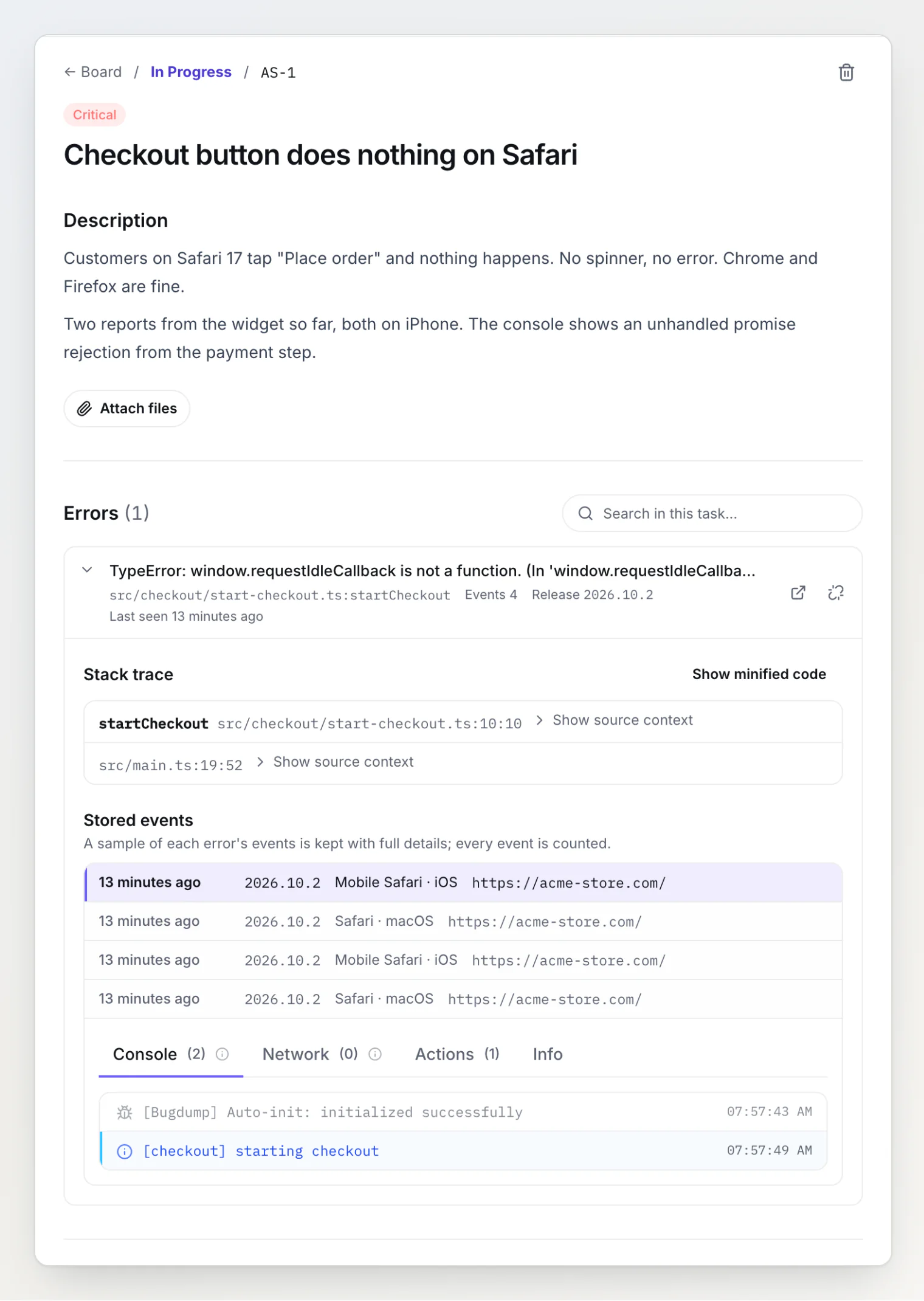Click the search magnifier icon
924x1301 pixels.
[x=585, y=514]
